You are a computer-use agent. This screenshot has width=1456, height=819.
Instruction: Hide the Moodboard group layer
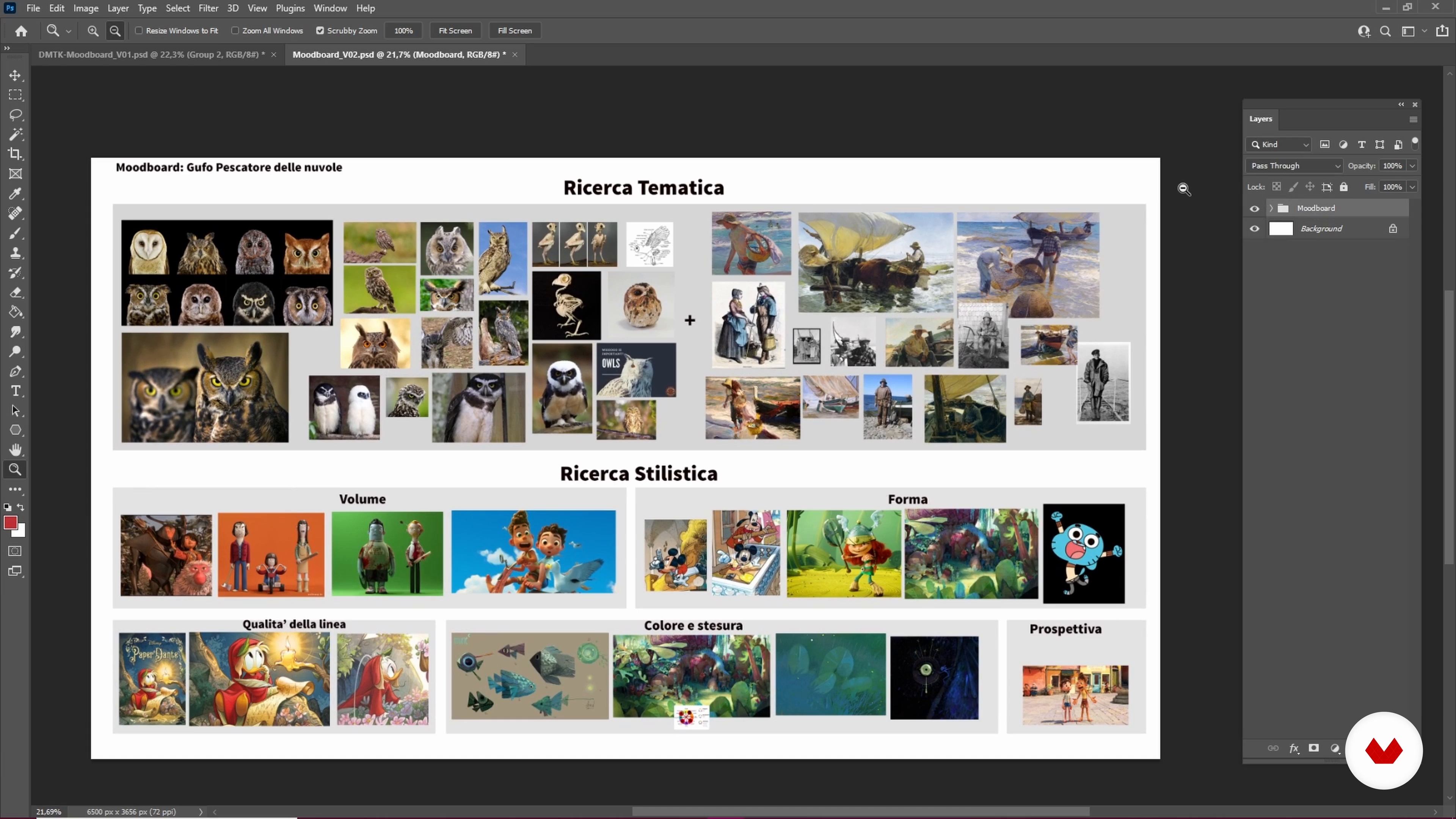click(x=1254, y=209)
